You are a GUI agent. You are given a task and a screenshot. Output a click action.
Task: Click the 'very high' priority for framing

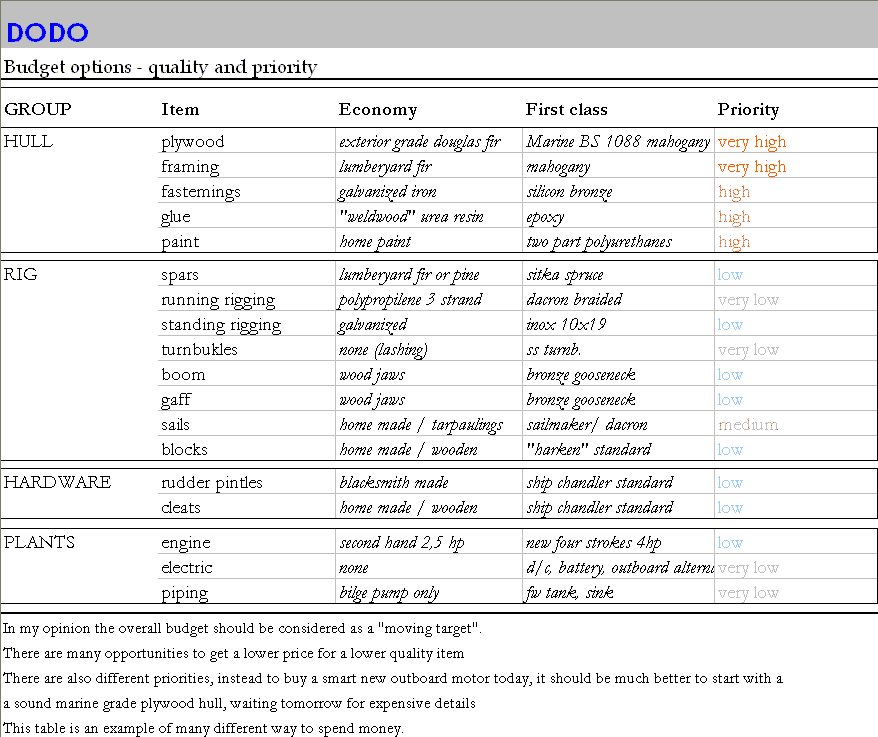(751, 167)
